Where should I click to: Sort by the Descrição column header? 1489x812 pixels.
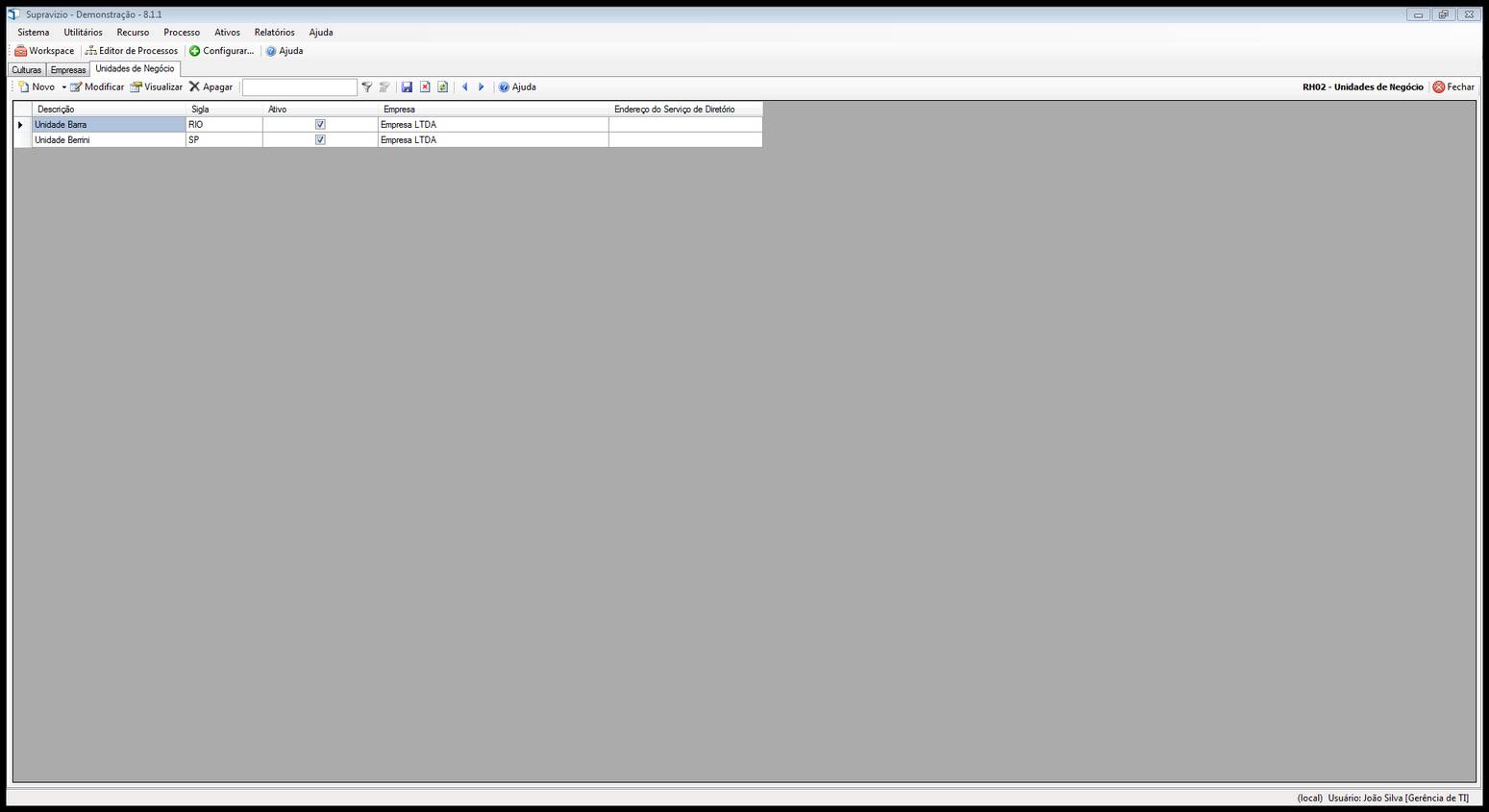pyautogui.click(x=109, y=110)
